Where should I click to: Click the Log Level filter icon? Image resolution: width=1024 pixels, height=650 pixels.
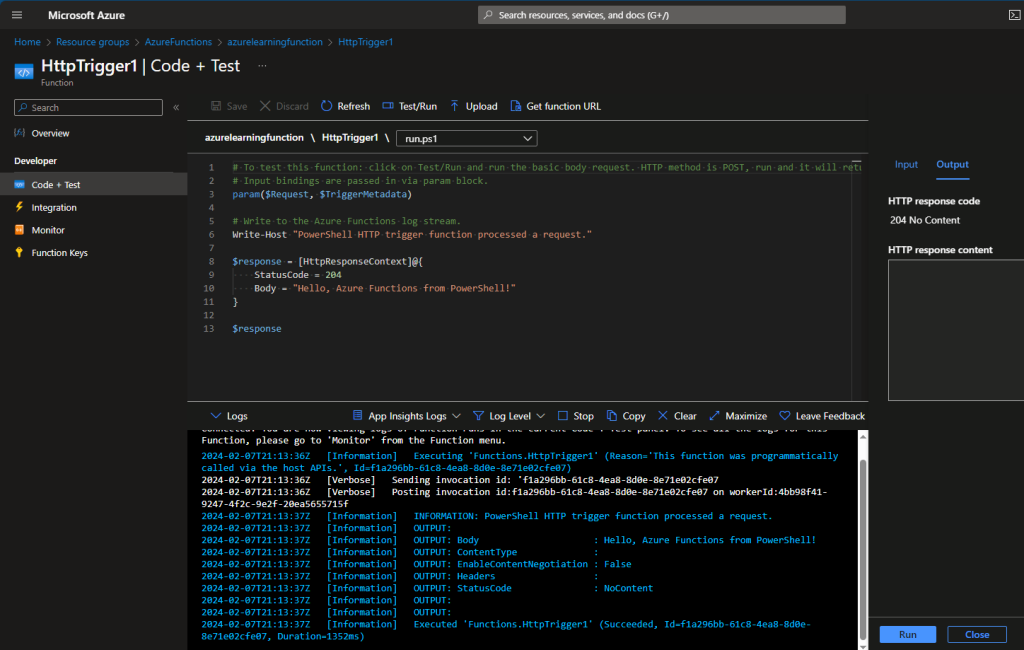coord(479,415)
